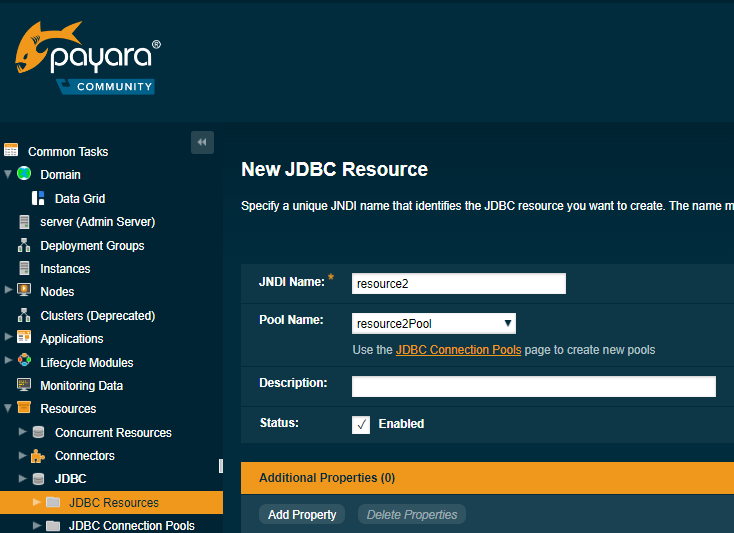Screen dimensions: 734x533
Task: Click the JNDI Name text field
Action: click(x=459, y=283)
